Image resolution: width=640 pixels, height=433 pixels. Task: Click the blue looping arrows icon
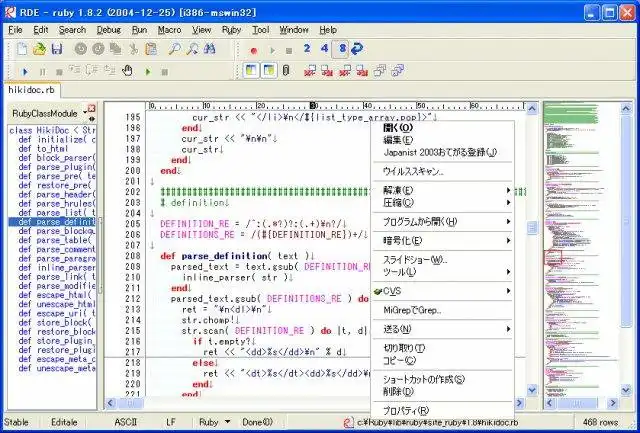[x=357, y=49]
